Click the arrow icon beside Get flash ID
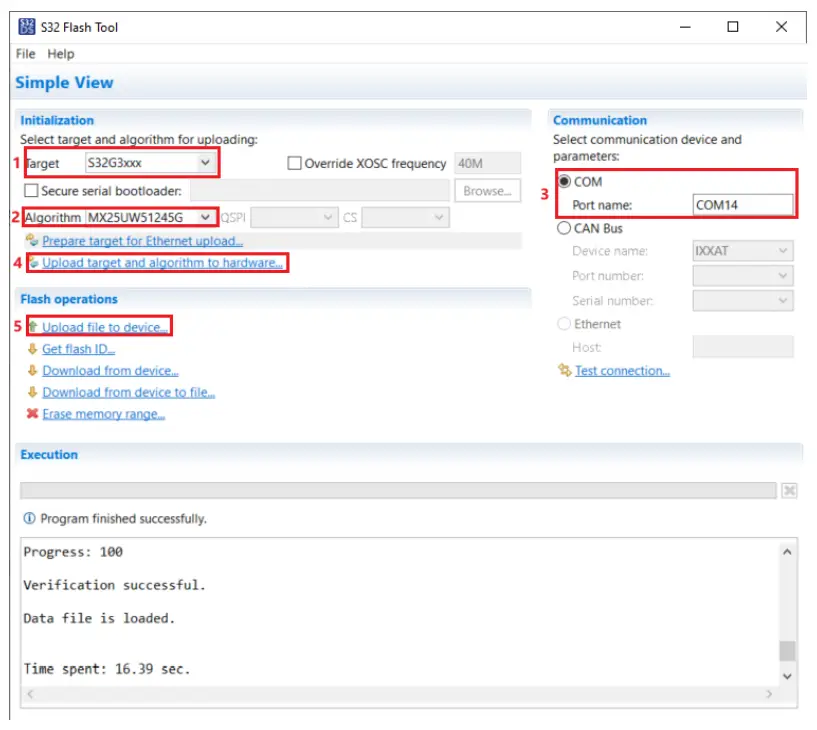The width and height of the screenshot is (817, 730). [32, 349]
